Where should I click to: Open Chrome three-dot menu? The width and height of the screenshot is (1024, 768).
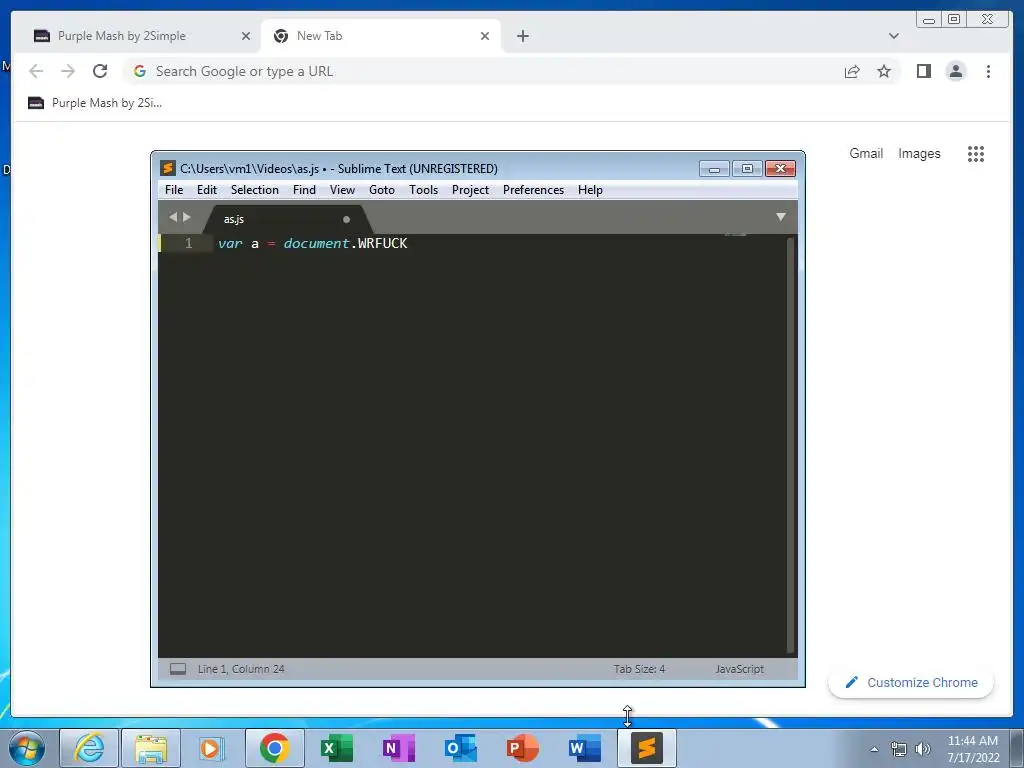pos(988,71)
